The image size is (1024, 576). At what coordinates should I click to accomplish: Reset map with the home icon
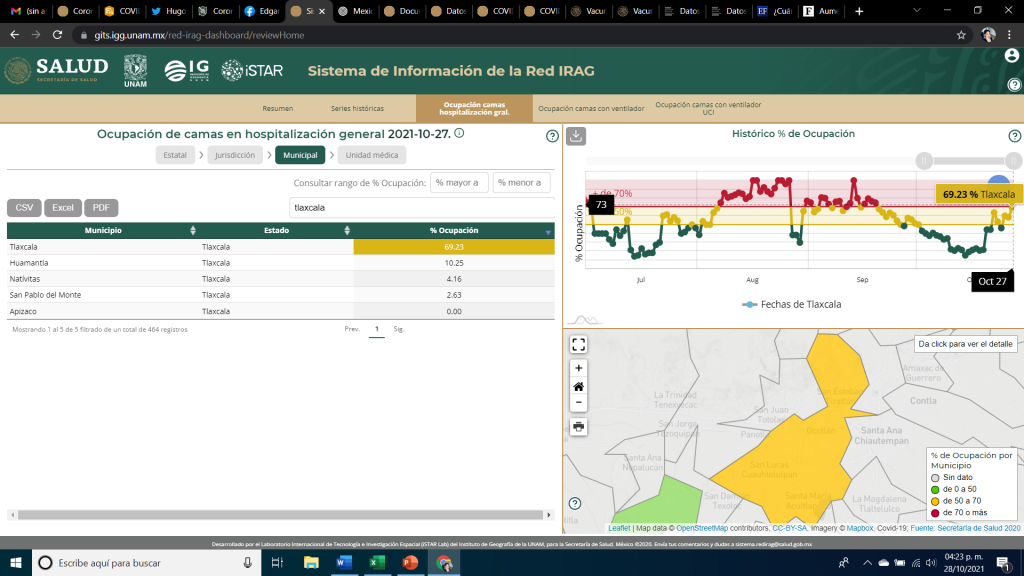(x=578, y=386)
